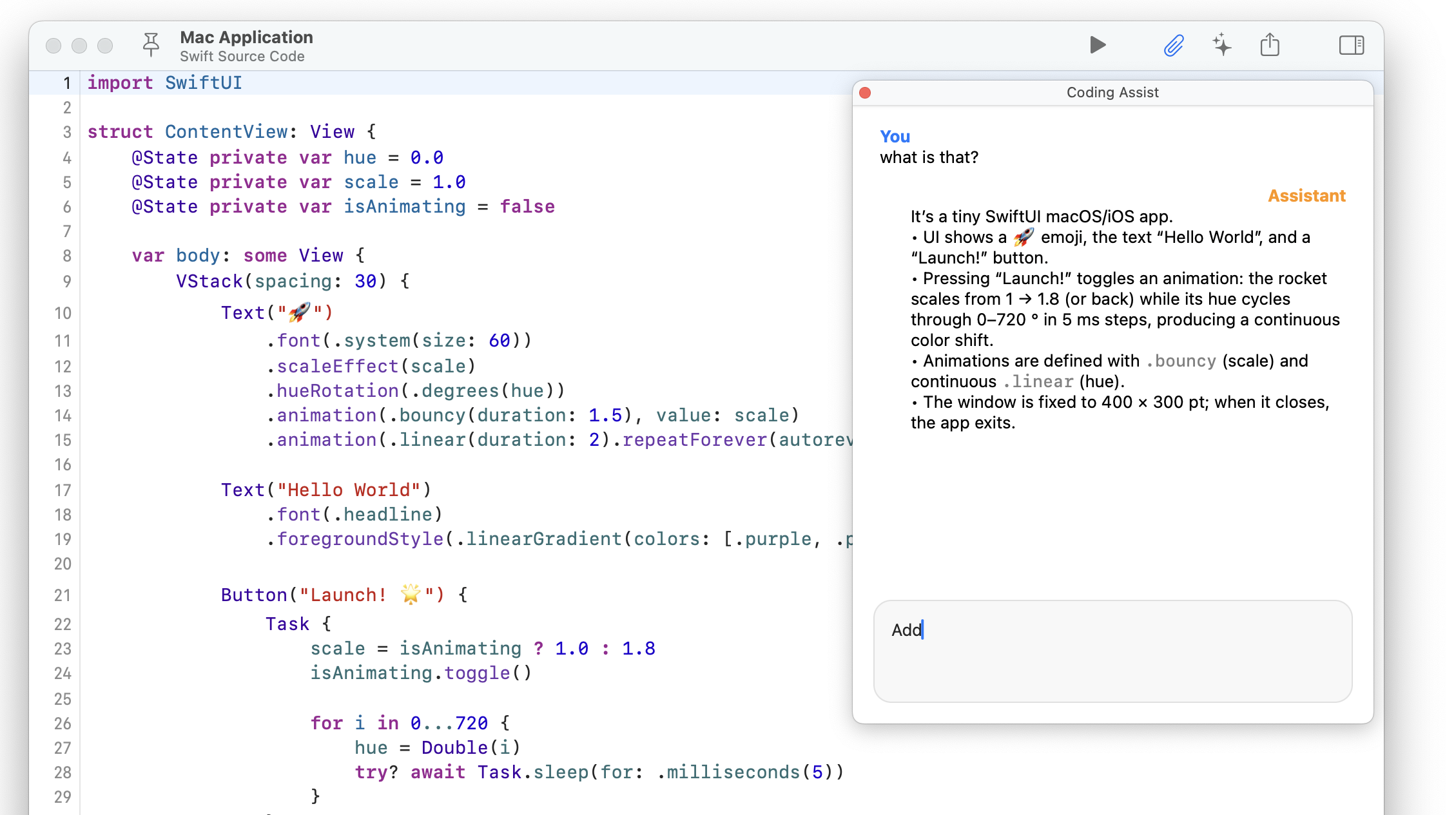Share the Swift file via the export icon
Screen dimensions: 1456x815
click(1270, 45)
